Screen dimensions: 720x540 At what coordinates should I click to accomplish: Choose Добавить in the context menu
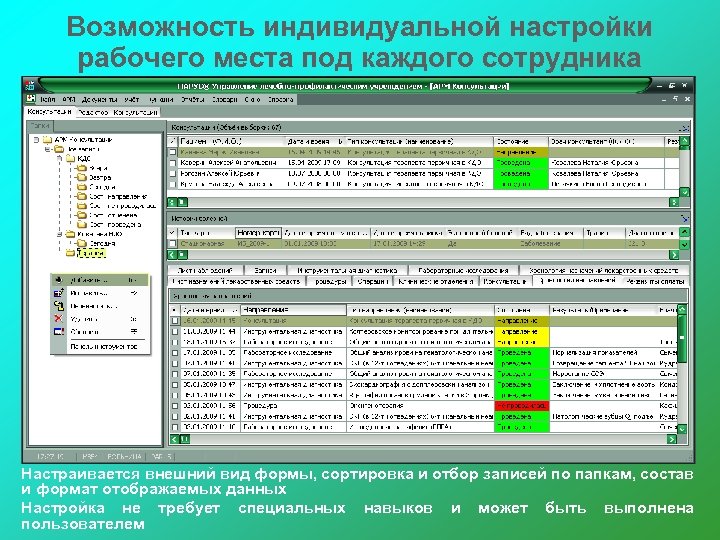coord(100,280)
